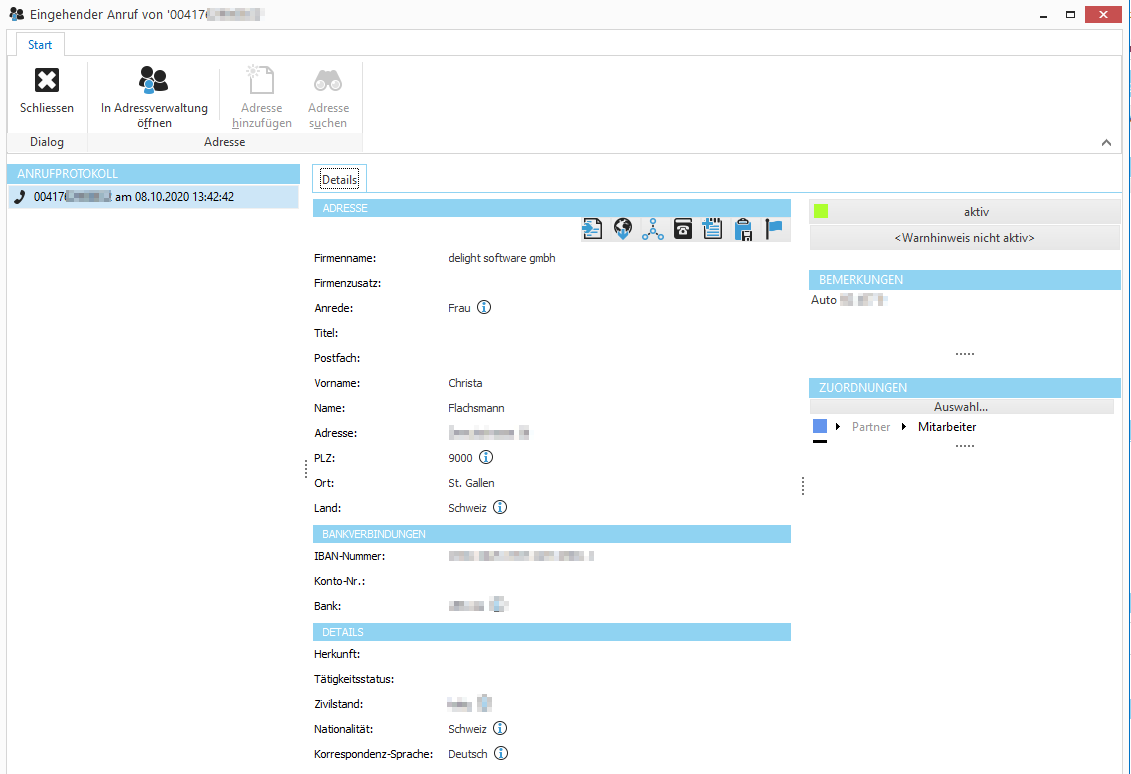This screenshot has height=774, width=1131.
Task: Click the info icon beside PLZ 9000
Action: click(485, 457)
